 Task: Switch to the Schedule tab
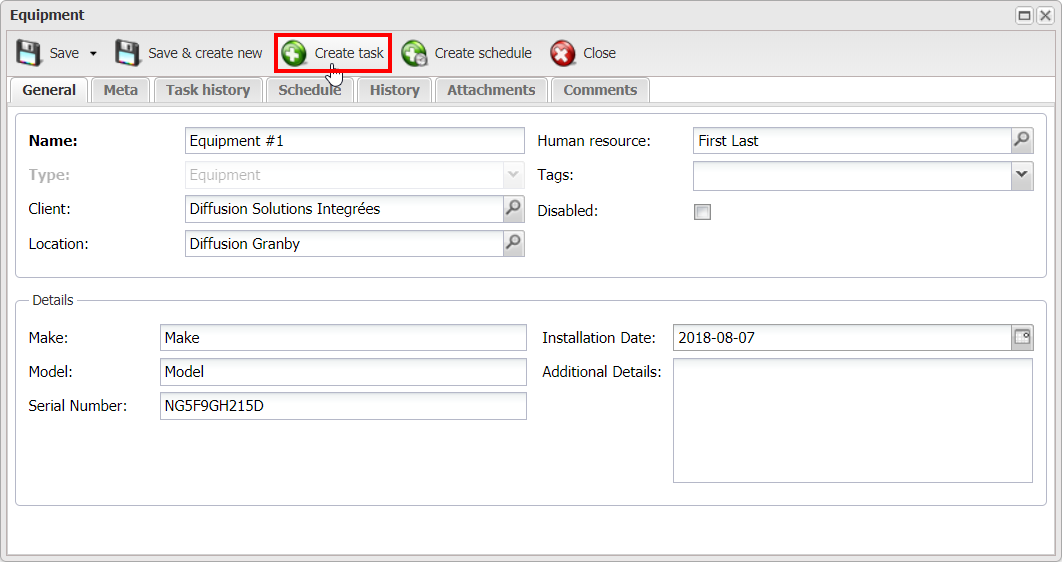coord(310,90)
